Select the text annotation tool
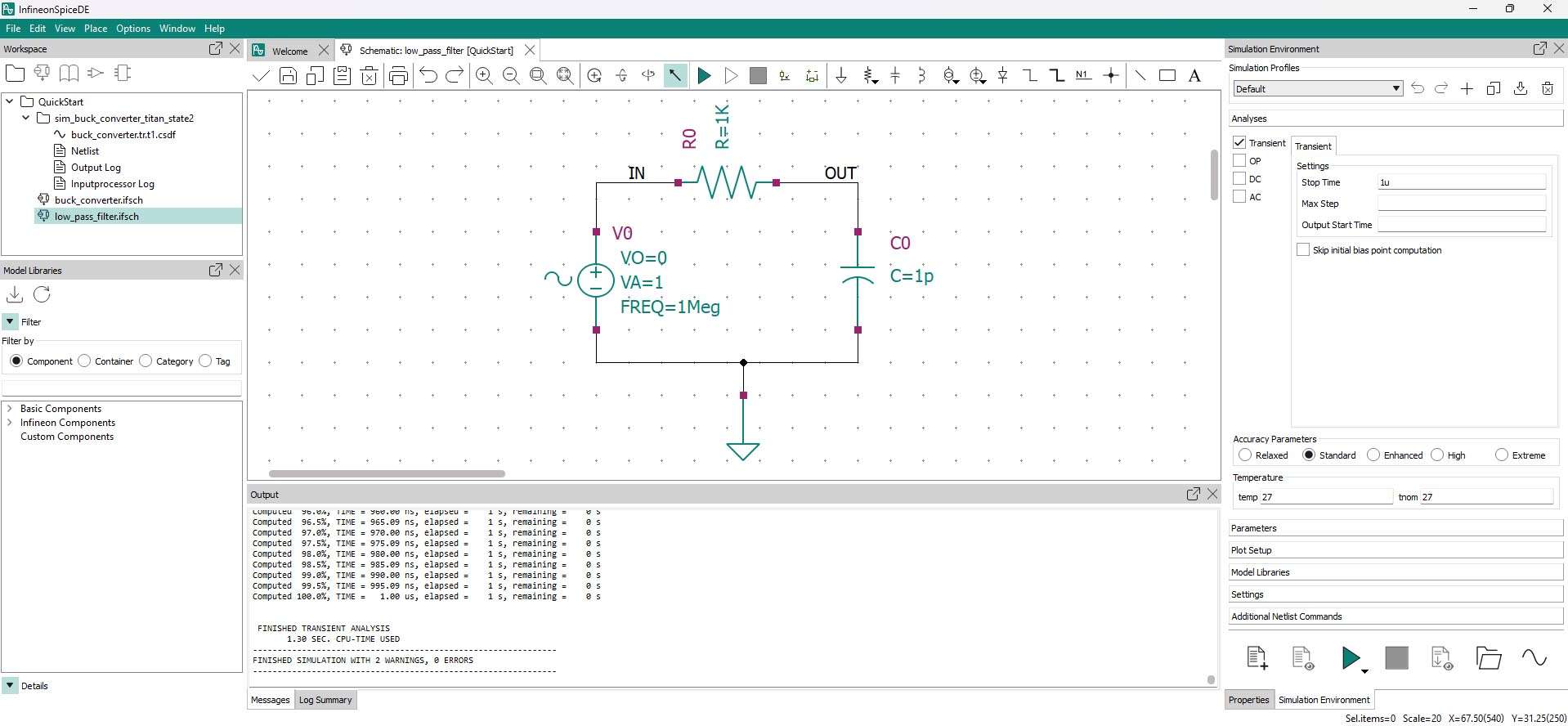Screen dimensions: 1568x726 1194,76
